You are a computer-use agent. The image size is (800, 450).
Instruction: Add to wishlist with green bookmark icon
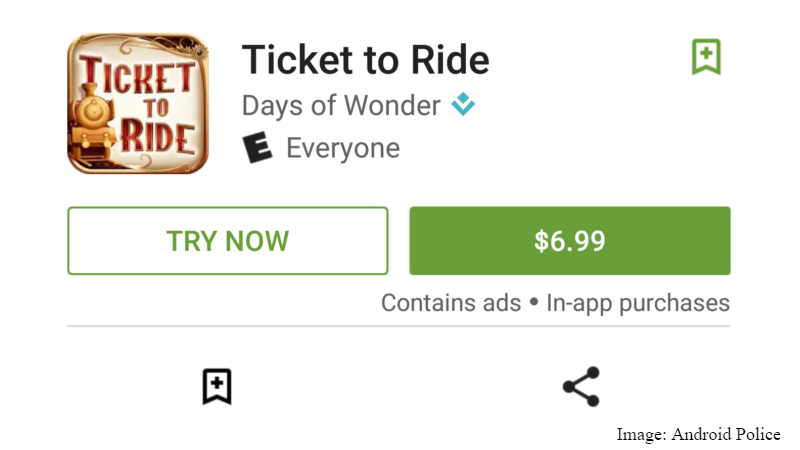point(706,57)
